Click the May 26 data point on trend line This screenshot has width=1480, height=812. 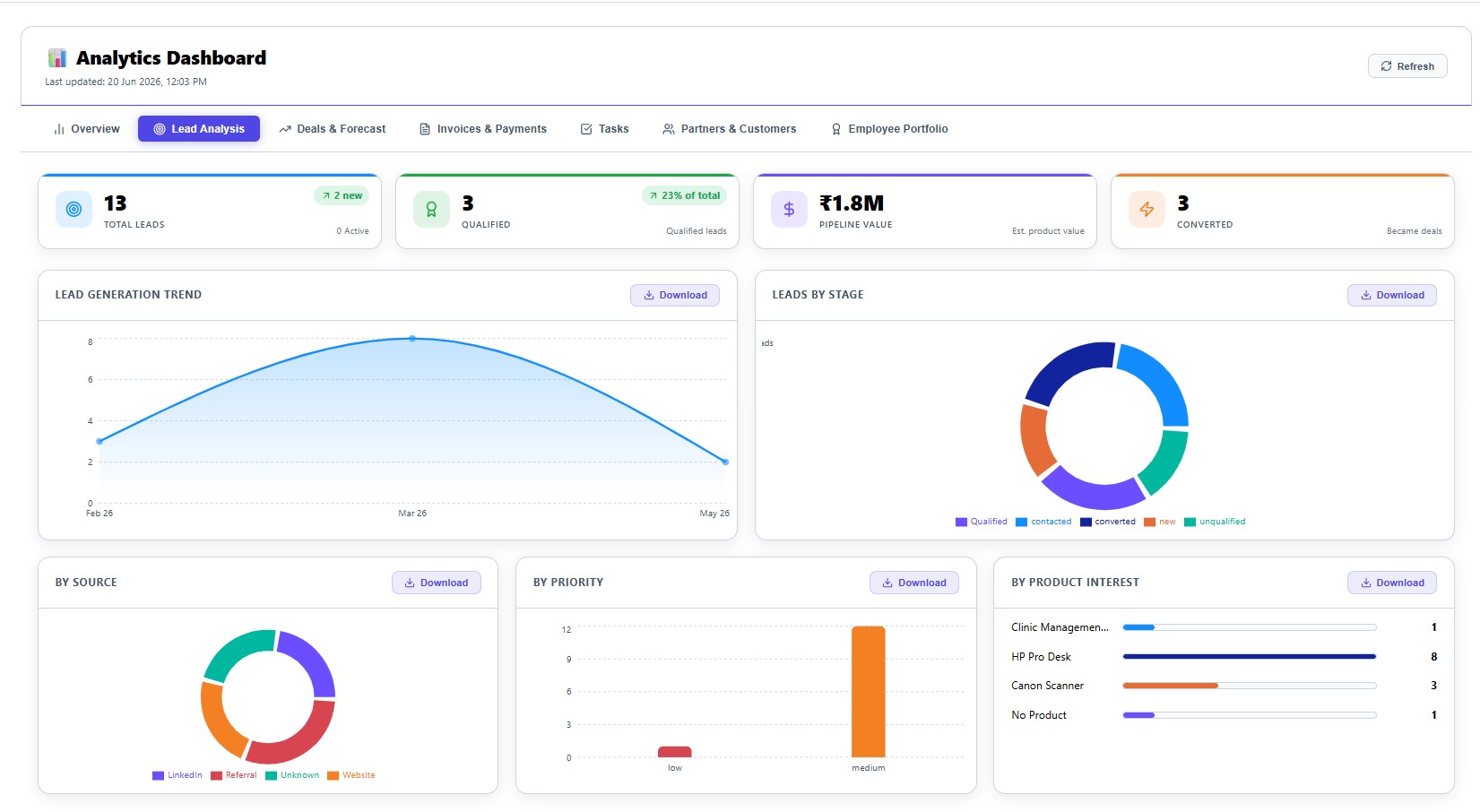click(x=725, y=462)
